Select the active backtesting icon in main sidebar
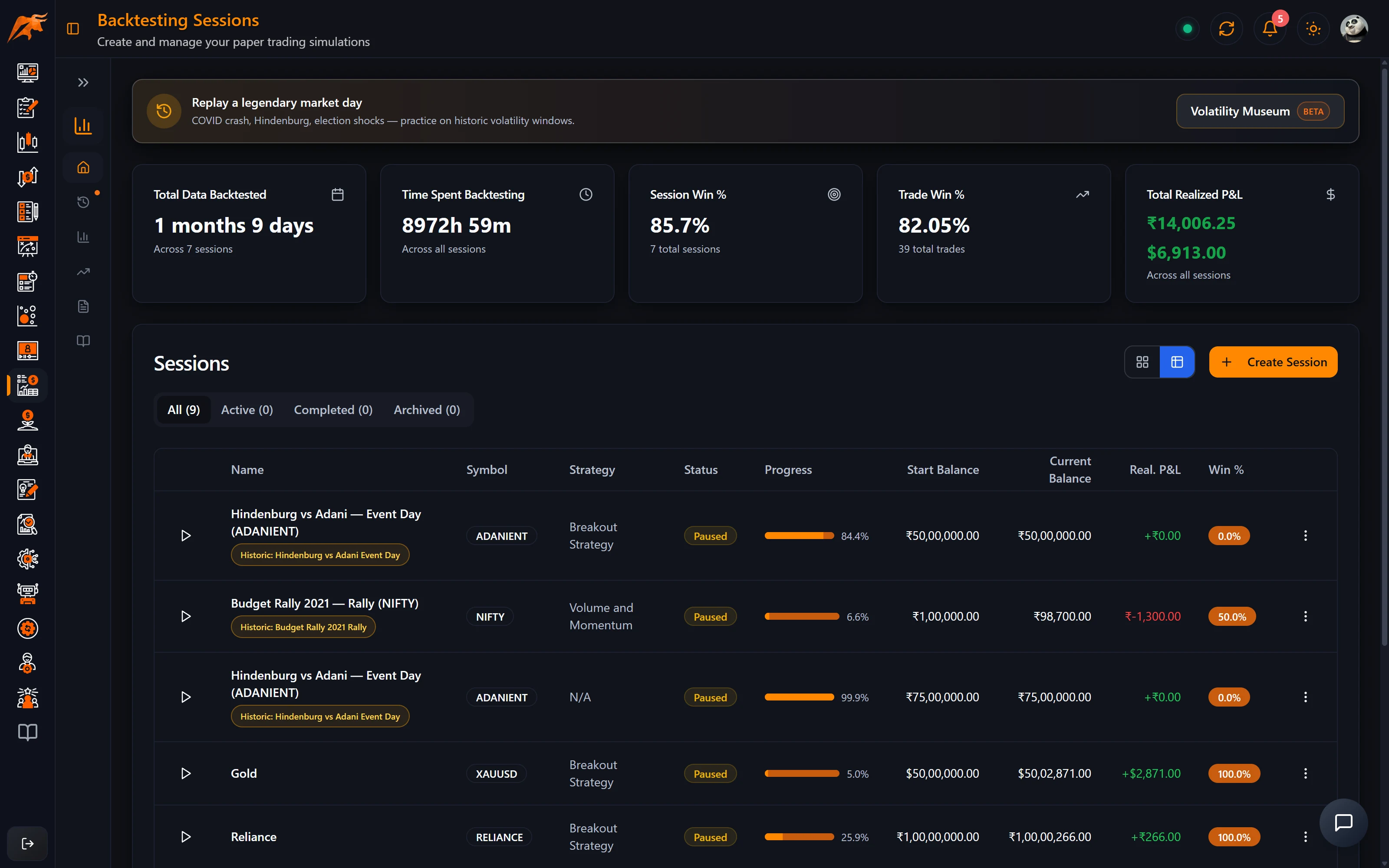The width and height of the screenshot is (1389, 868). (27, 385)
